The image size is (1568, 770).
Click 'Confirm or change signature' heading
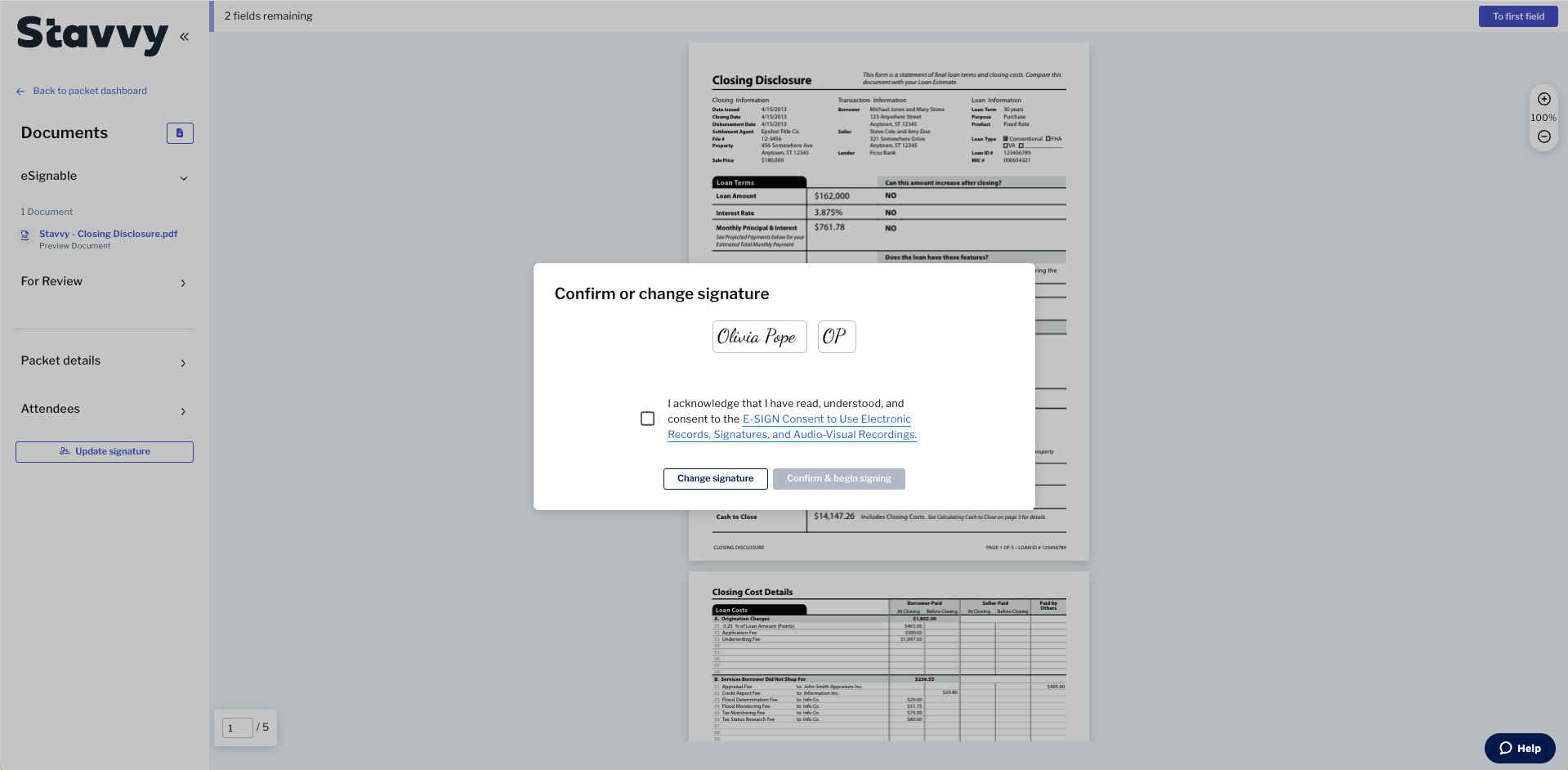pos(662,293)
